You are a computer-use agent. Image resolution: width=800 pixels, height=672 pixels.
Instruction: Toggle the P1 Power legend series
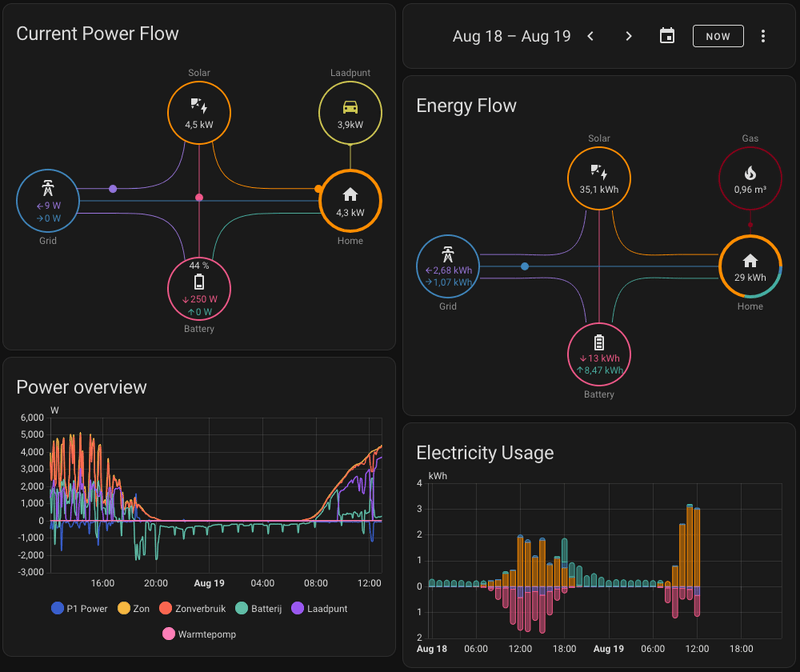click(x=80, y=608)
